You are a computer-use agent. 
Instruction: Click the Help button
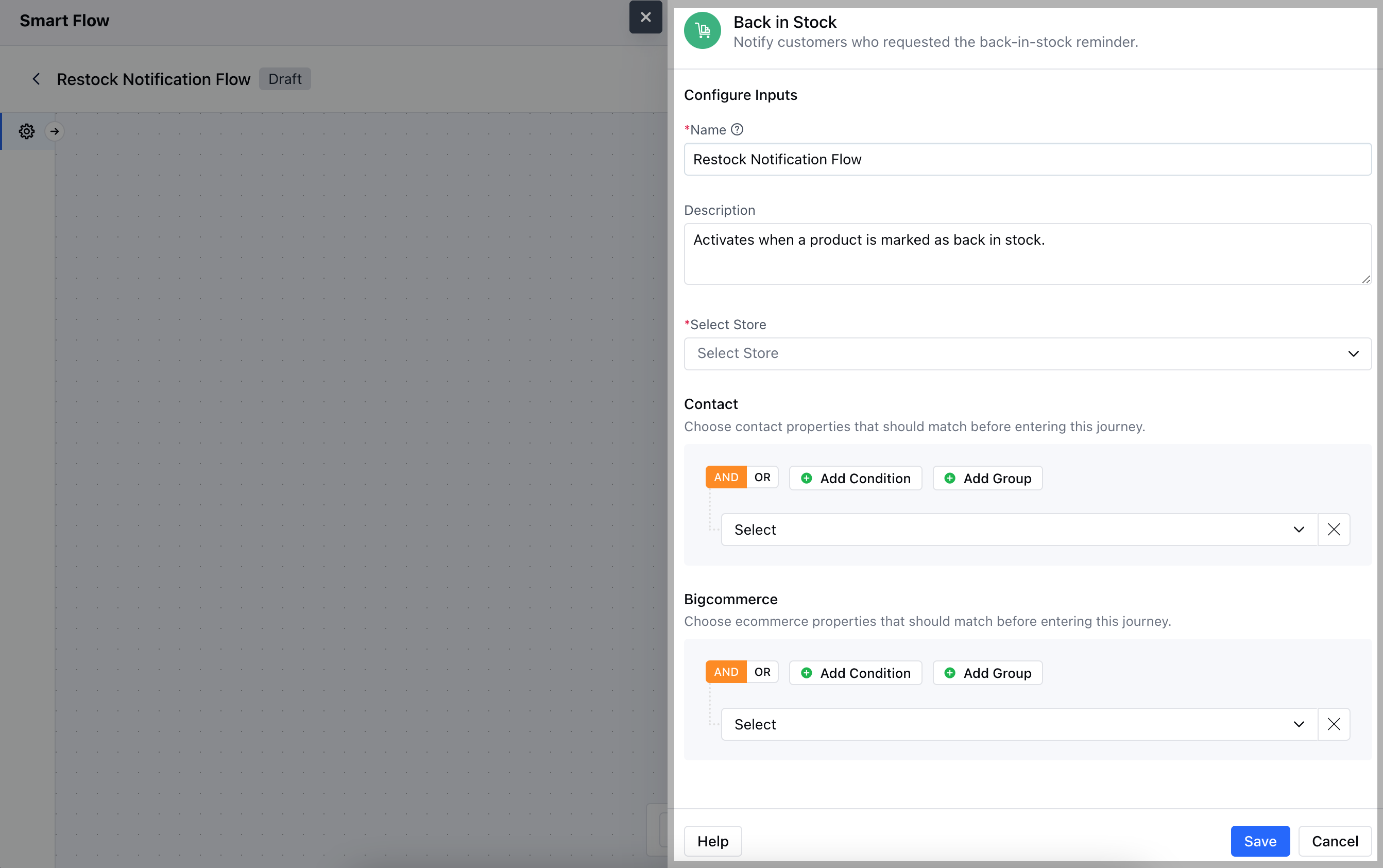(713, 841)
